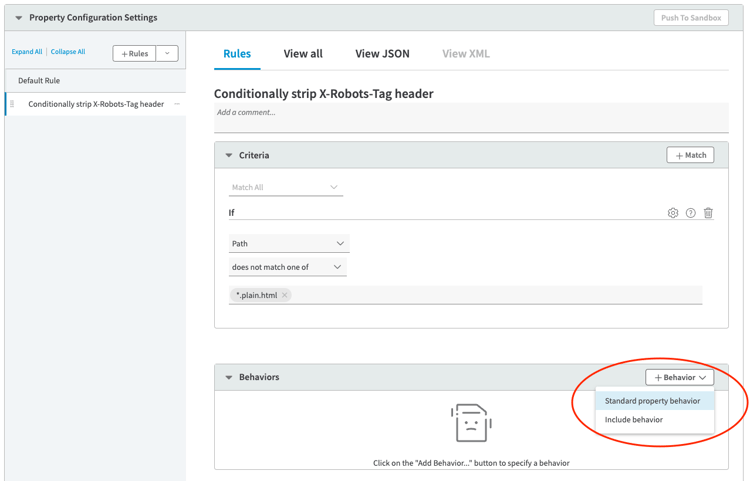Open the arrow dropdown next to Rules button
Viewport: 750px width, 481px height.
click(x=167, y=53)
